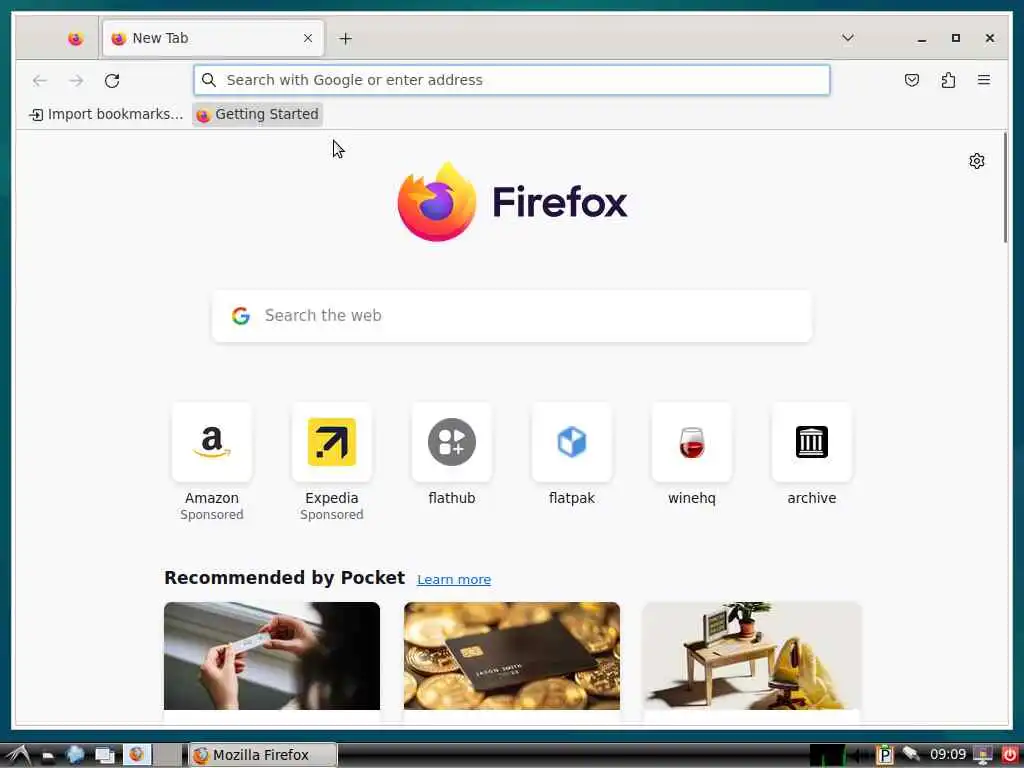Open the new tab personalize gear icon
Viewport: 1024px width, 768px height.
click(x=976, y=161)
